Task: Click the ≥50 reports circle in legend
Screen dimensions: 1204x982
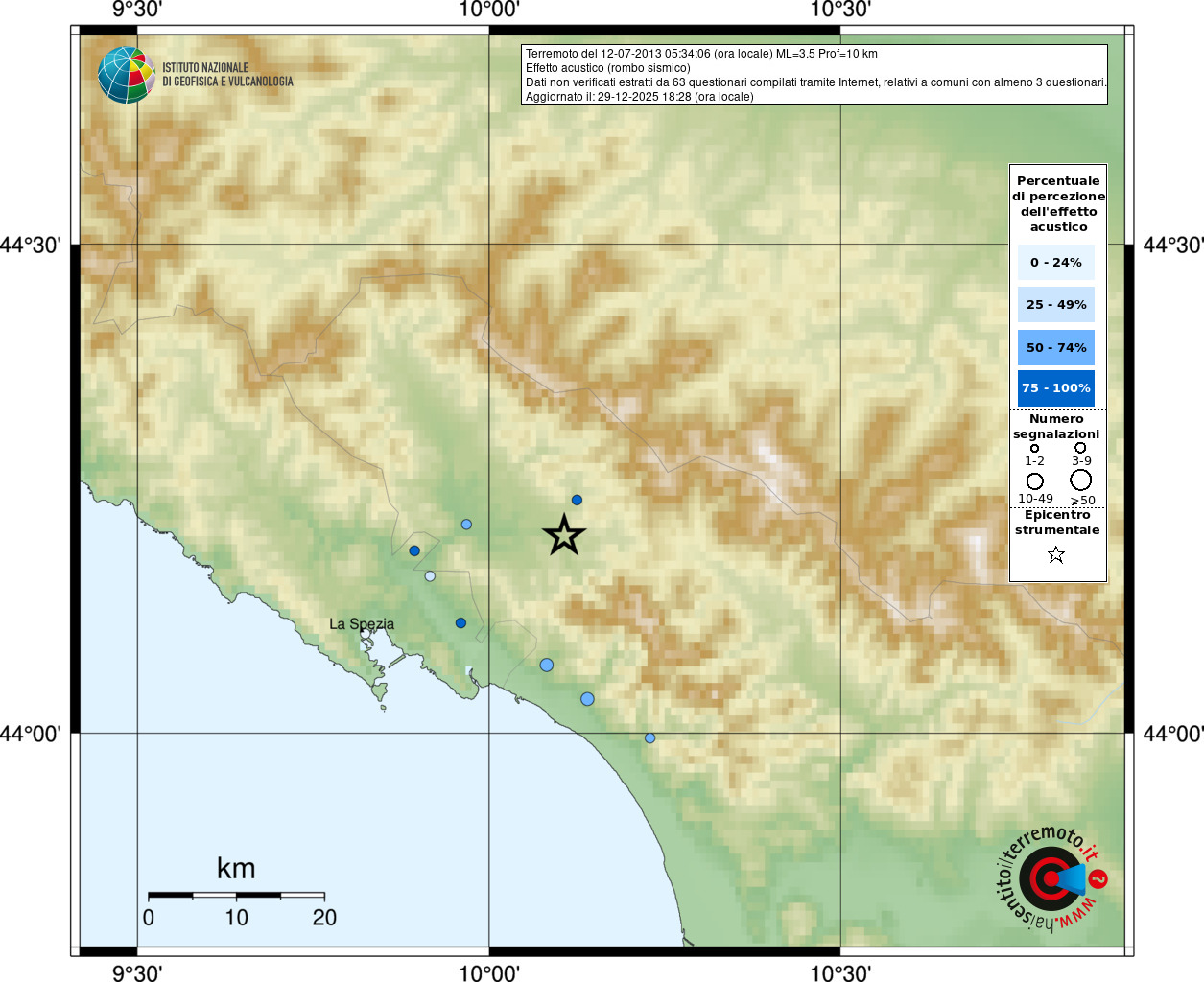Action: pos(1081,479)
